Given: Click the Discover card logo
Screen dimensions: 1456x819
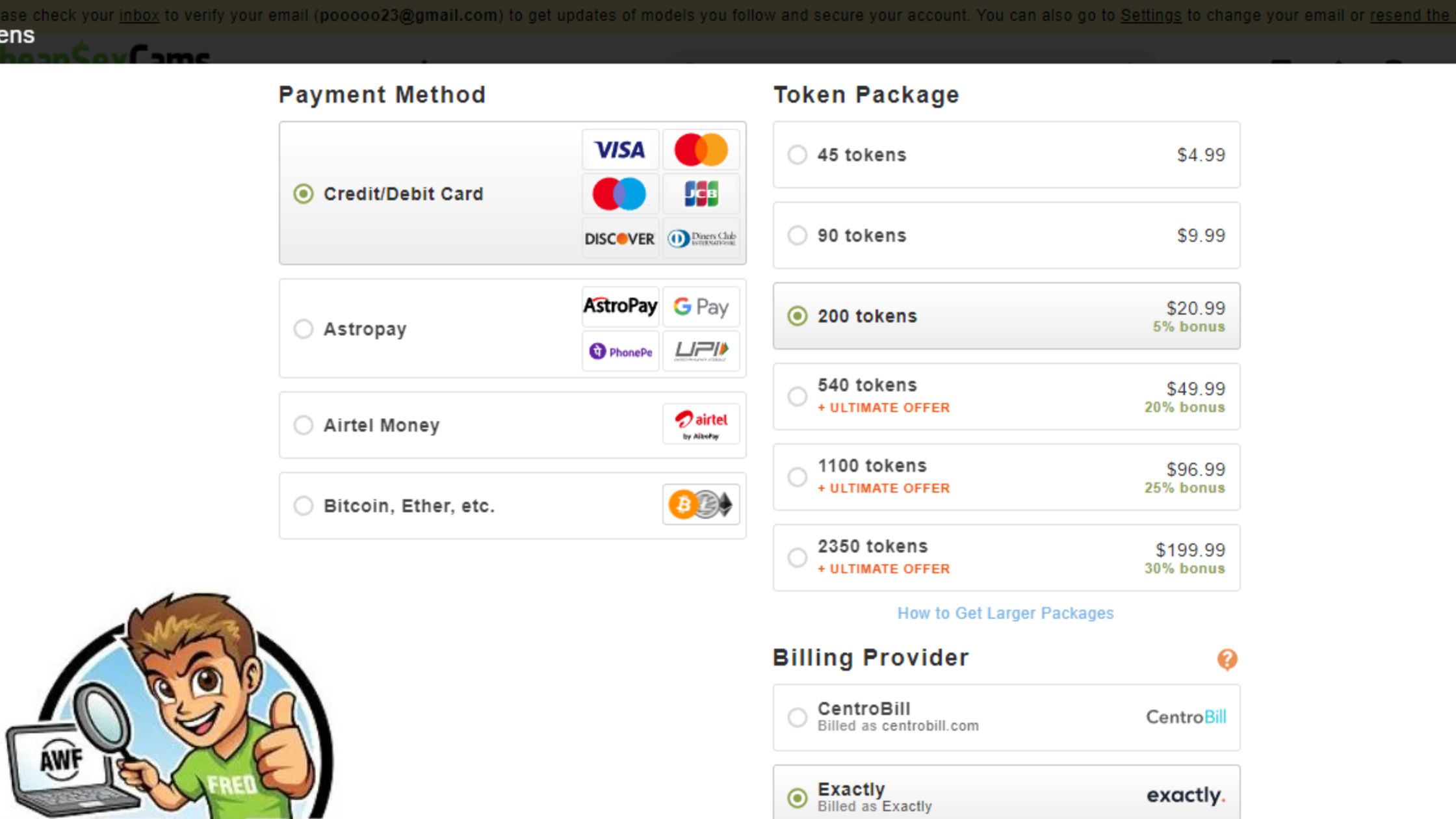Looking at the screenshot, I should coord(620,239).
